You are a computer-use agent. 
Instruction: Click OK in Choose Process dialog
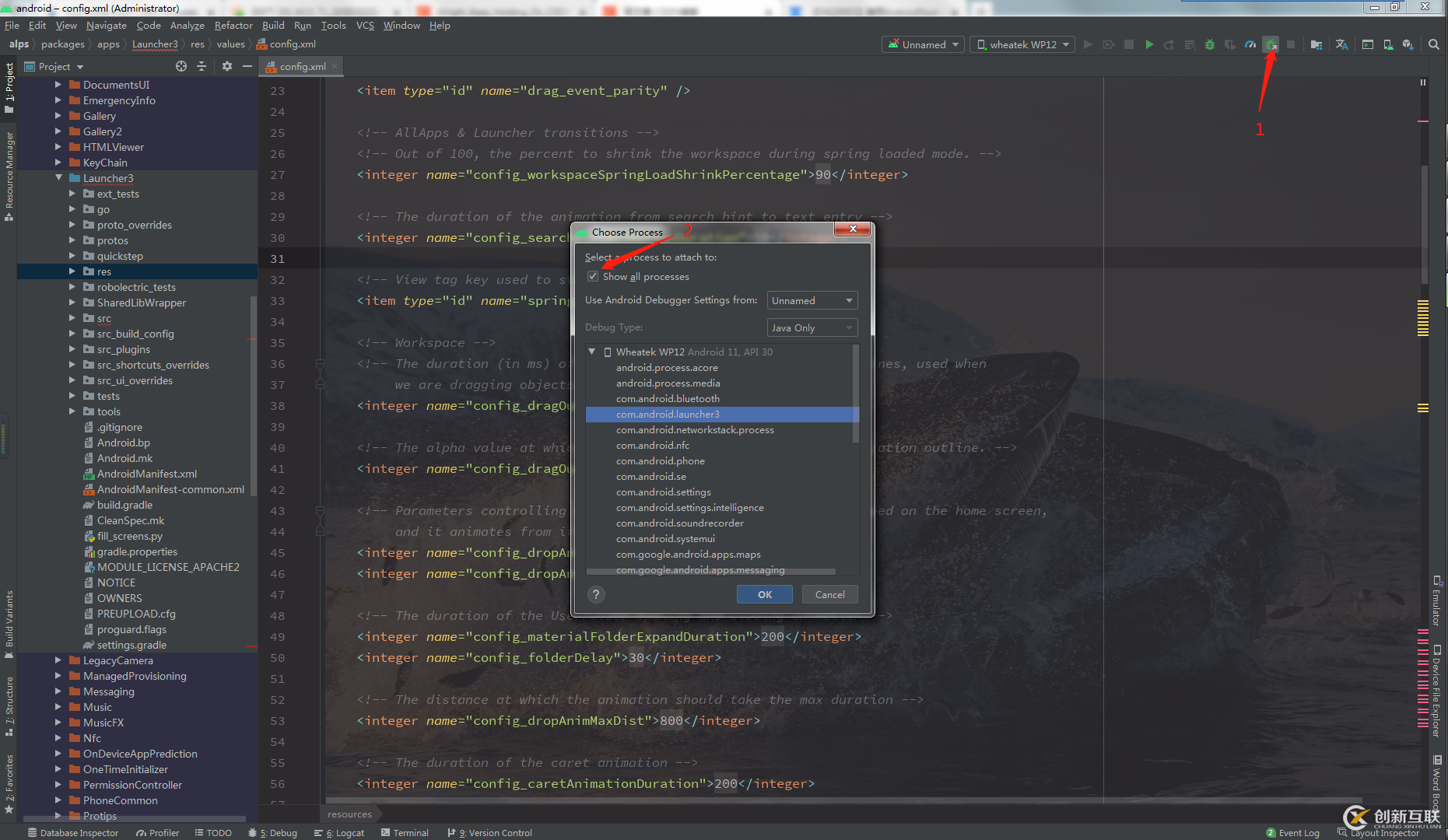pyautogui.click(x=765, y=594)
